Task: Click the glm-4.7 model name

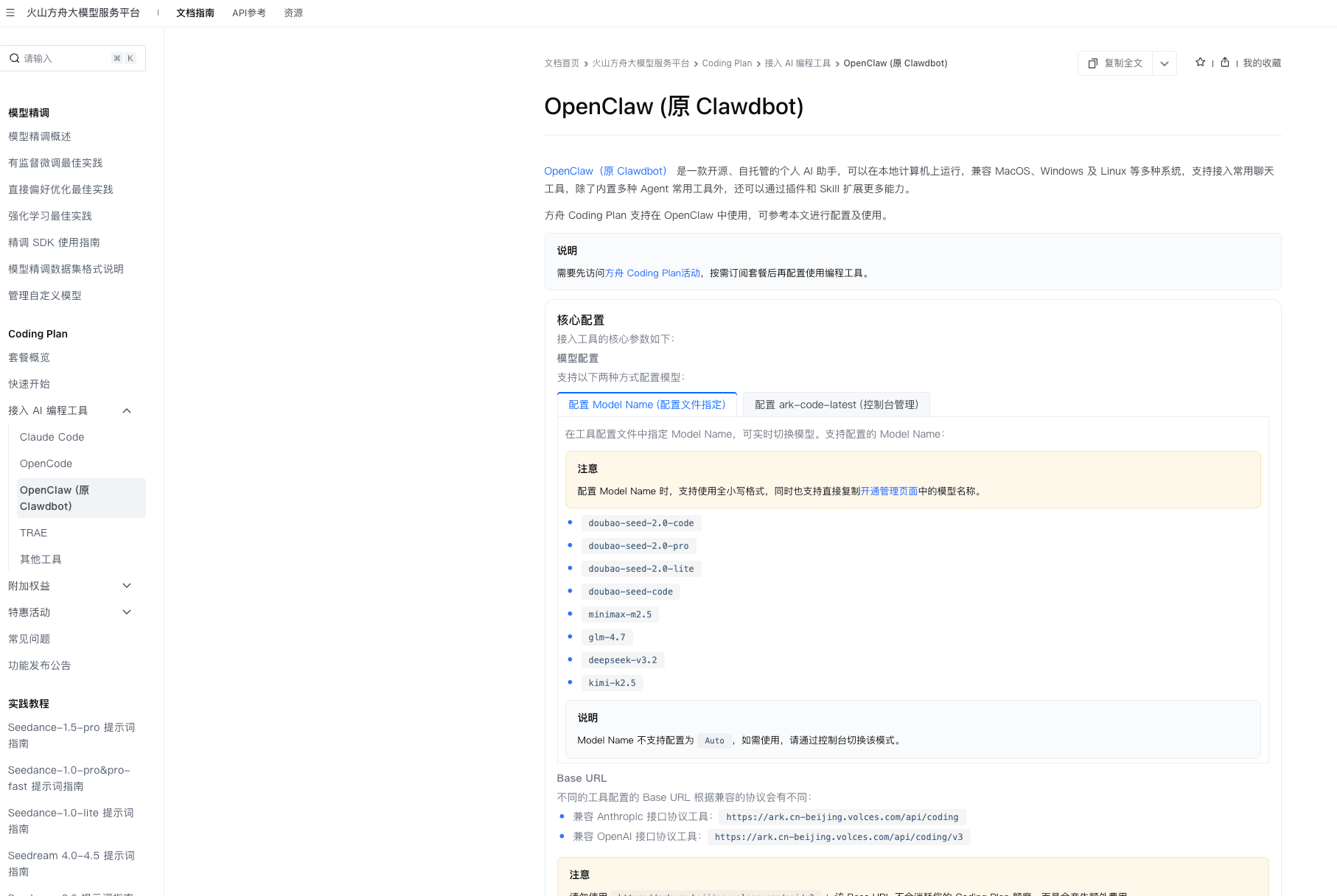Action: coord(607,637)
